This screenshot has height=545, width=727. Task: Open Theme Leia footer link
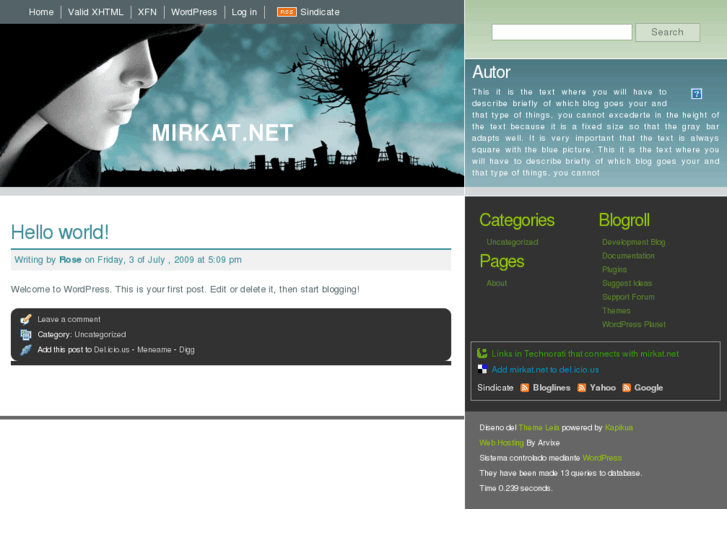click(539, 428)
